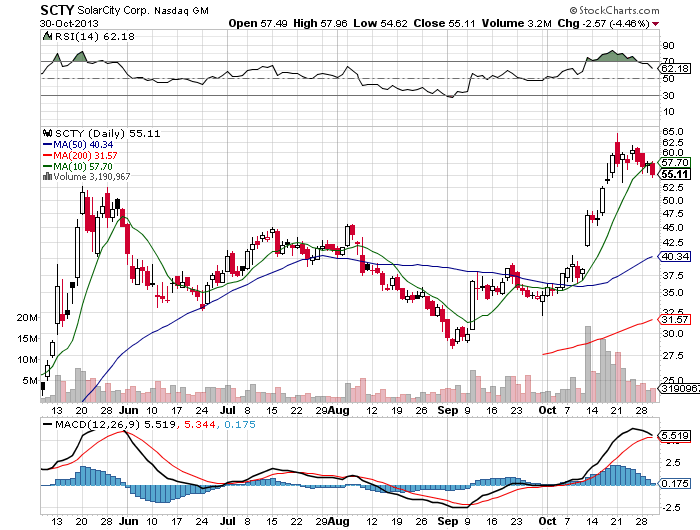
Task: Click the green 57.70 price axis tag
Action: [x=675, y=163]
